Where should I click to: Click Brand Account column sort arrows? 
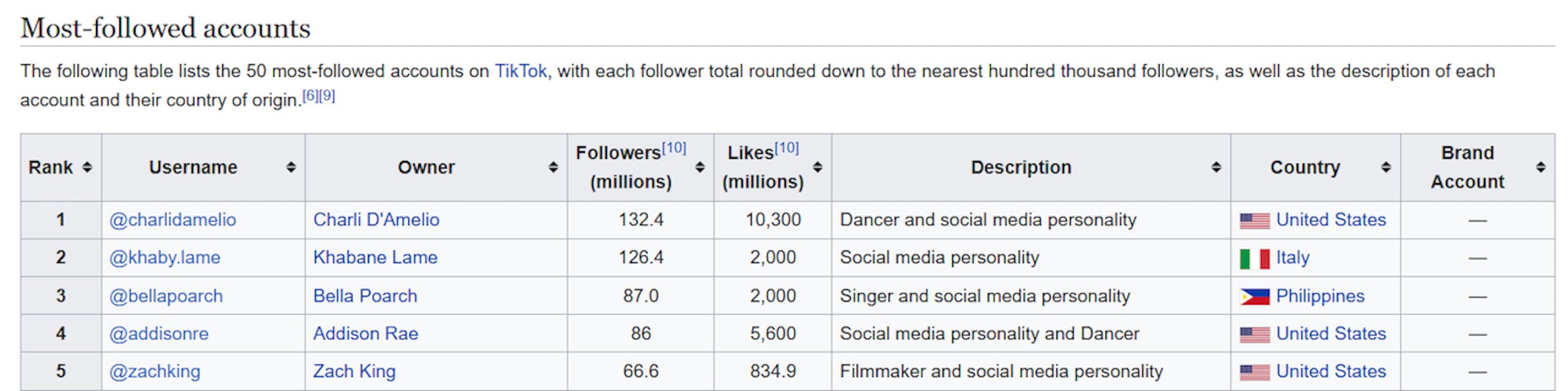(x=1540, y=167)
